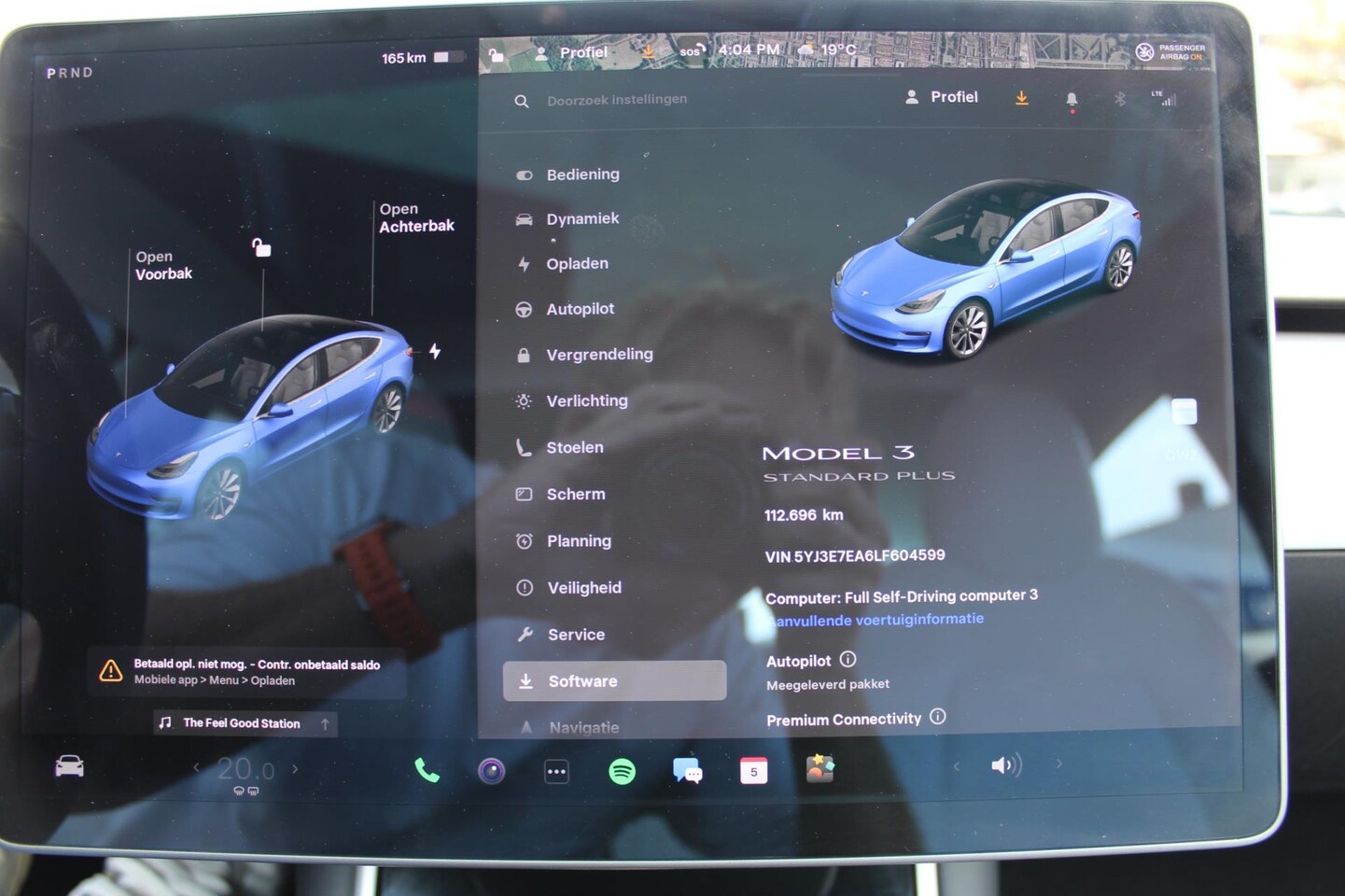Show Autopilot info circle icon

click(848, 659)
